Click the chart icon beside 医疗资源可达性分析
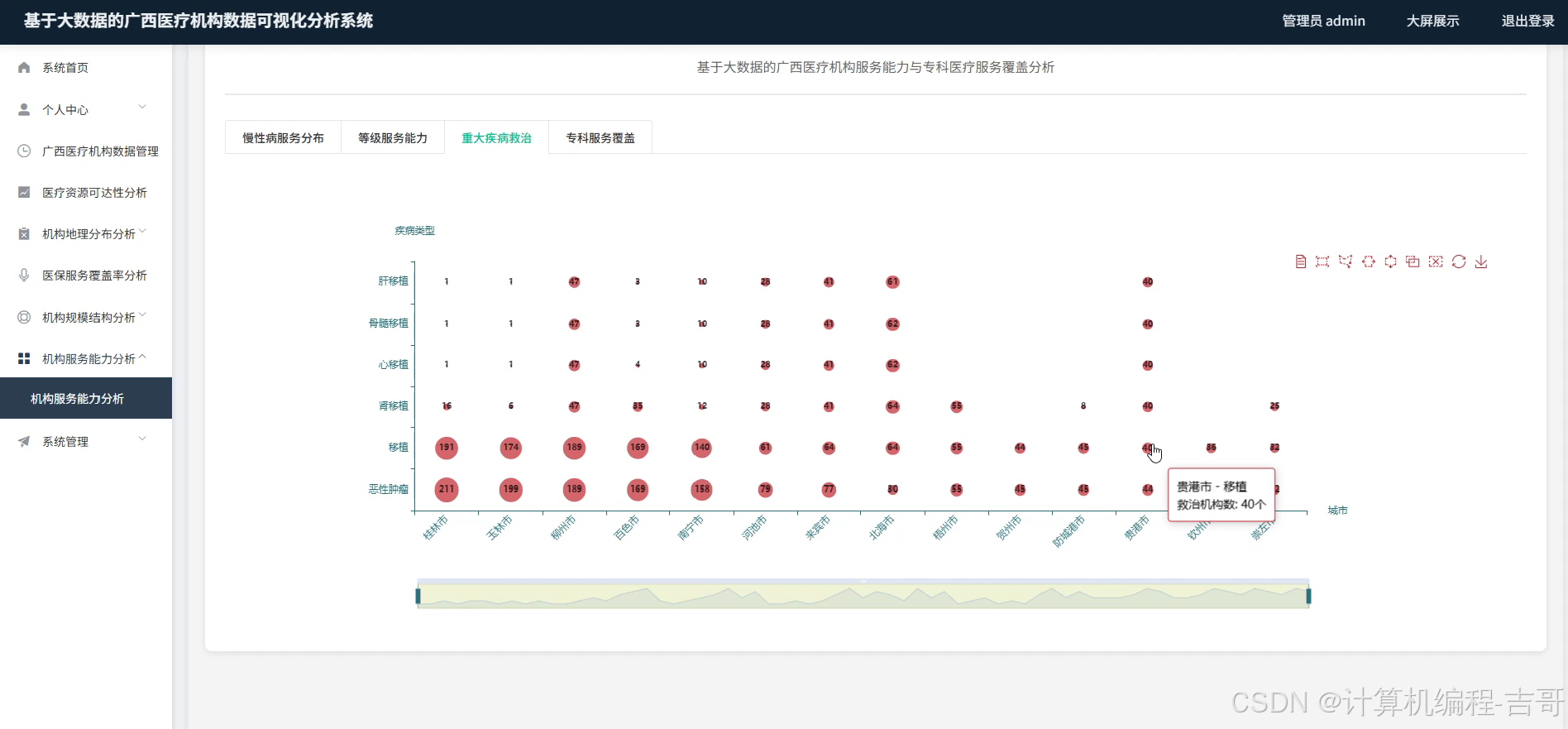Viewport: 1568px width, 729px height. (x=24, y=192)
